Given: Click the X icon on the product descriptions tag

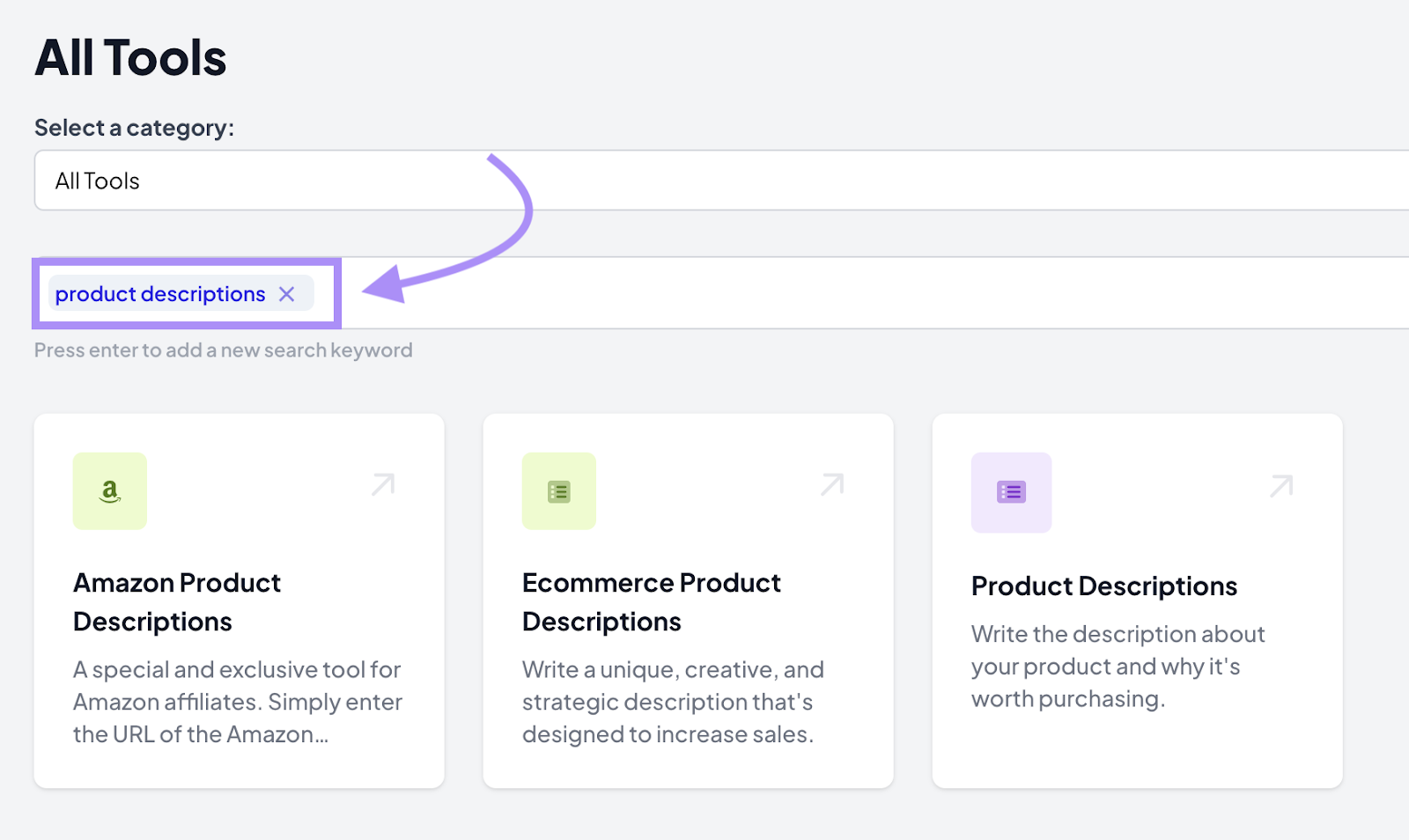Looking at the screenshot, I should (x=286, y=294).
